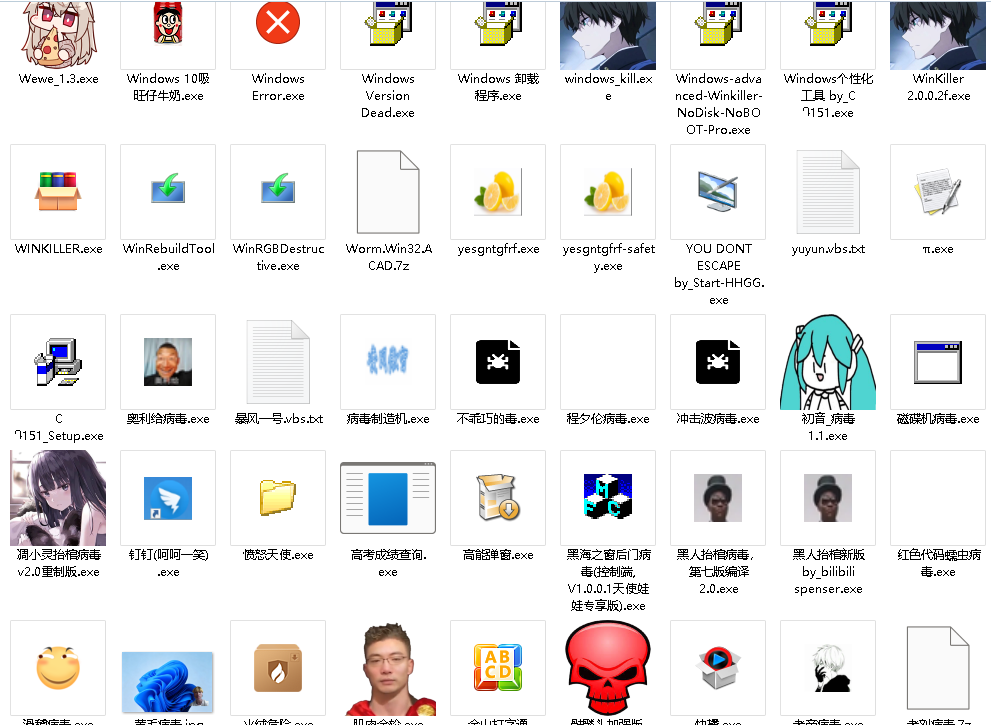
Task: Click the Worm.Win32.ACAD.7z archive
Action: pos(387,192)
